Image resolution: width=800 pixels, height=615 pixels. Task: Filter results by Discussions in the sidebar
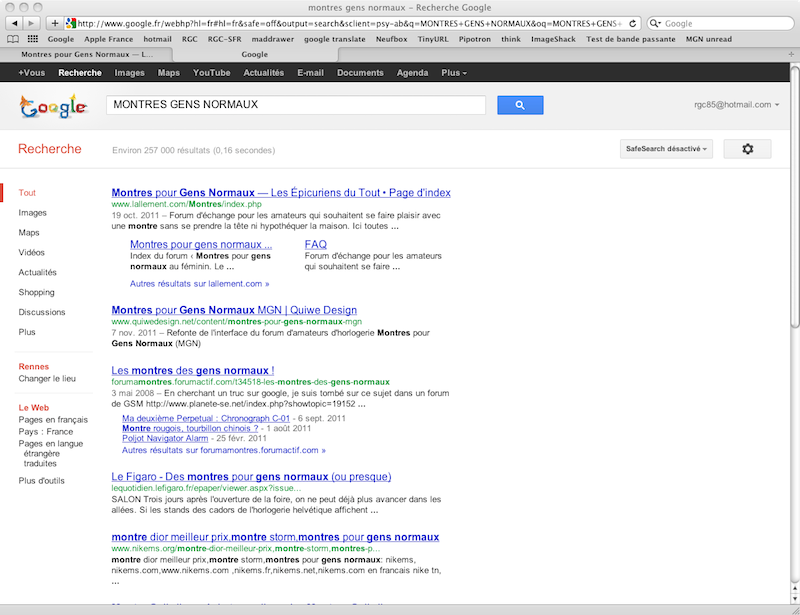tap(42, 312)
